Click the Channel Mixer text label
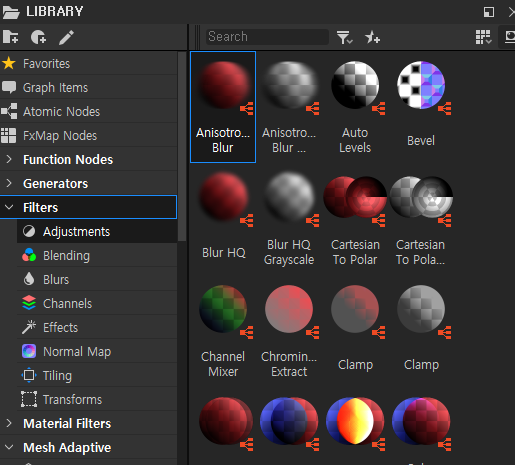 click(x=223, y=364)
